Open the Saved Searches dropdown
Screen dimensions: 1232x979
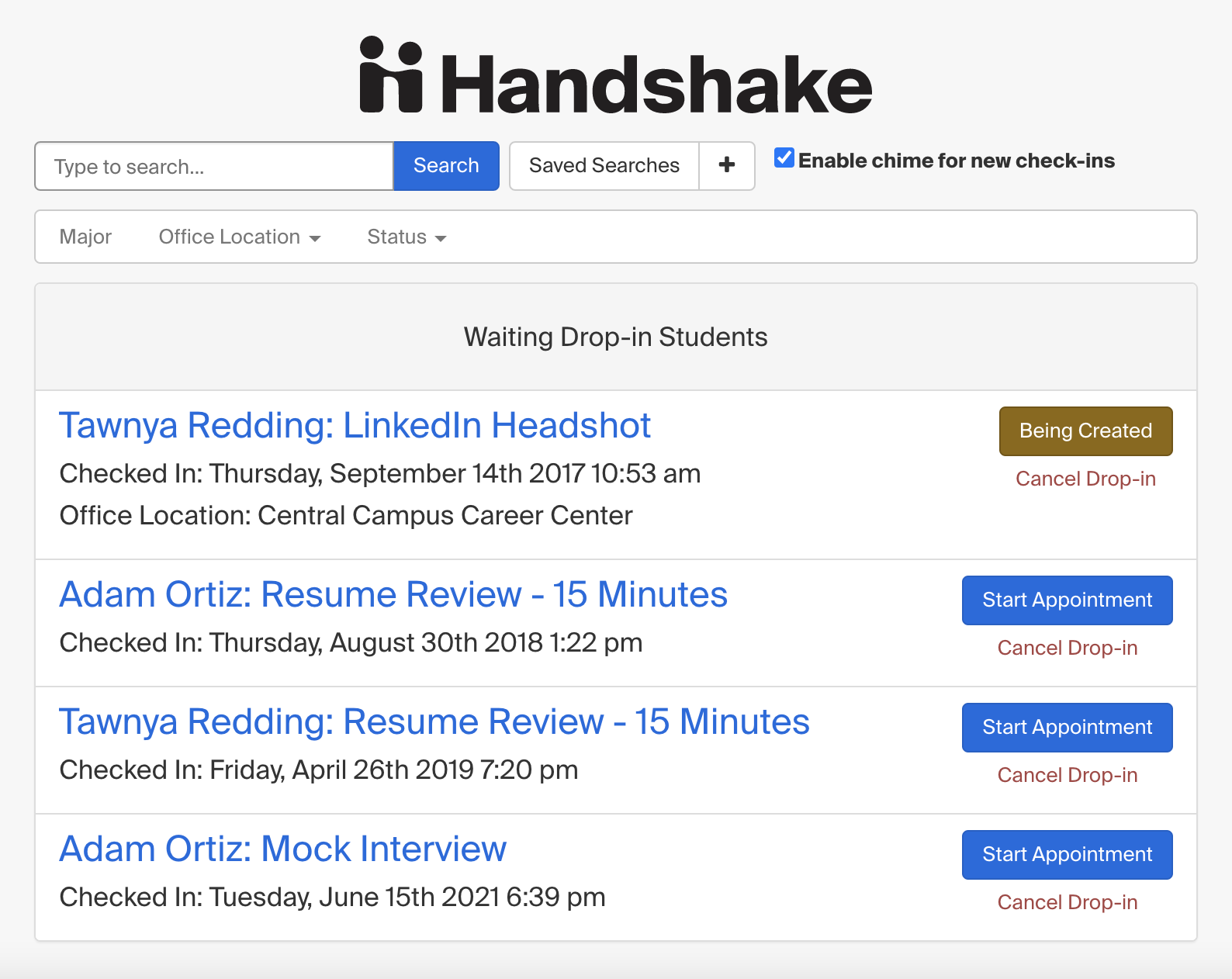tap(604, 165)
